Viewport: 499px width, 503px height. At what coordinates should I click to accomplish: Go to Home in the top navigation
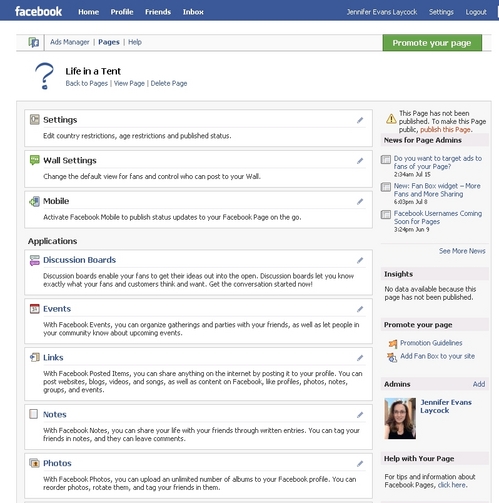click(x=89, y=12)
